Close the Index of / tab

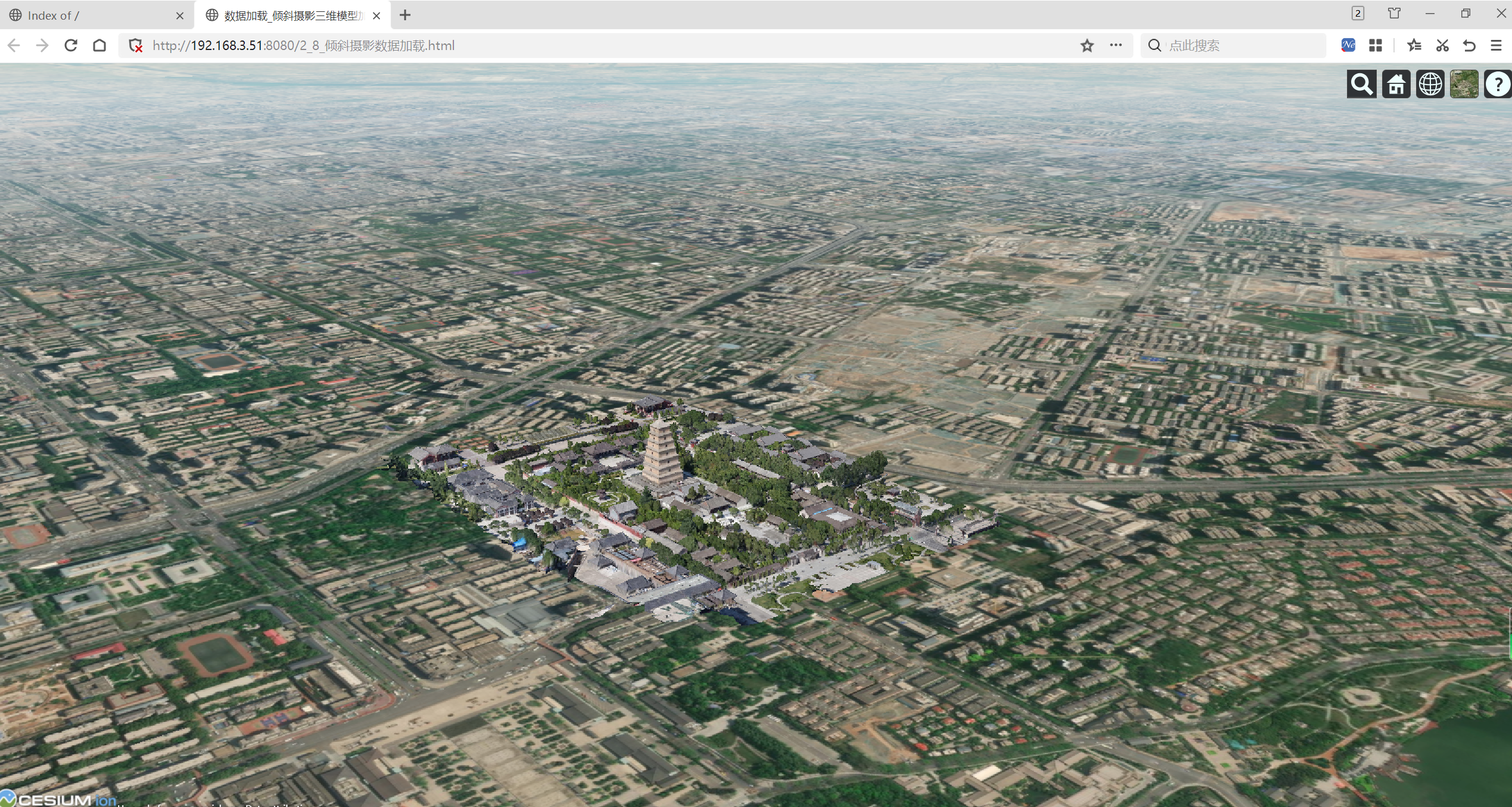point(180,16)
